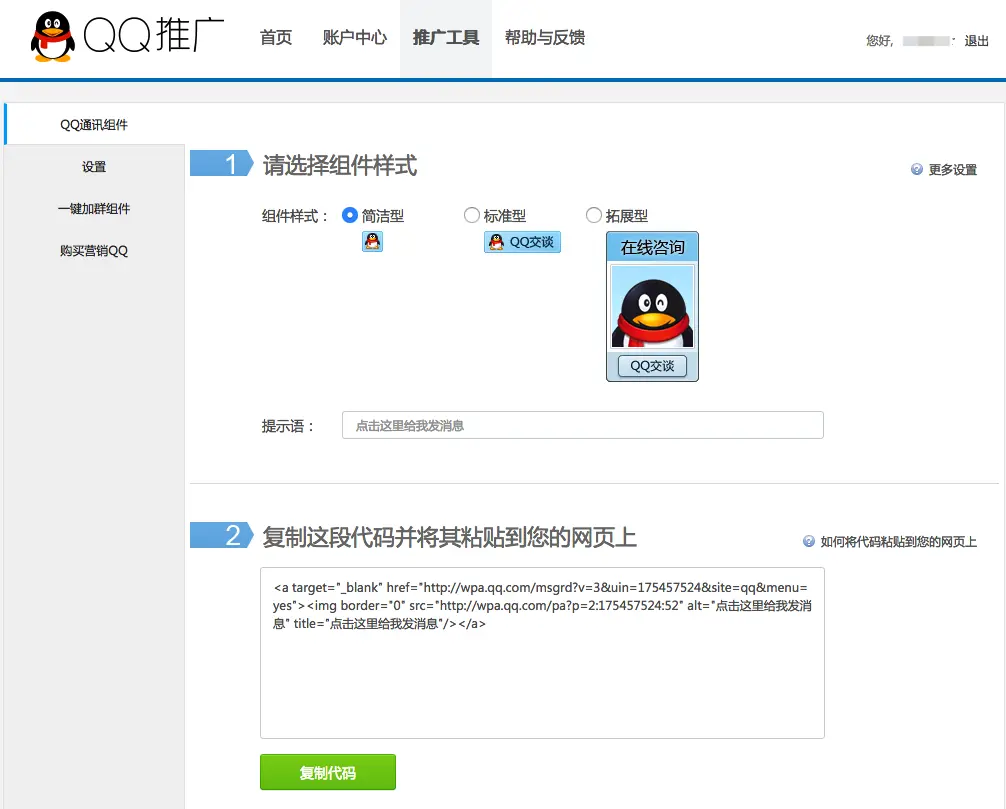Select the 标准型 component style
This screenshot has width=1006, height=809.
pos(471,215)
